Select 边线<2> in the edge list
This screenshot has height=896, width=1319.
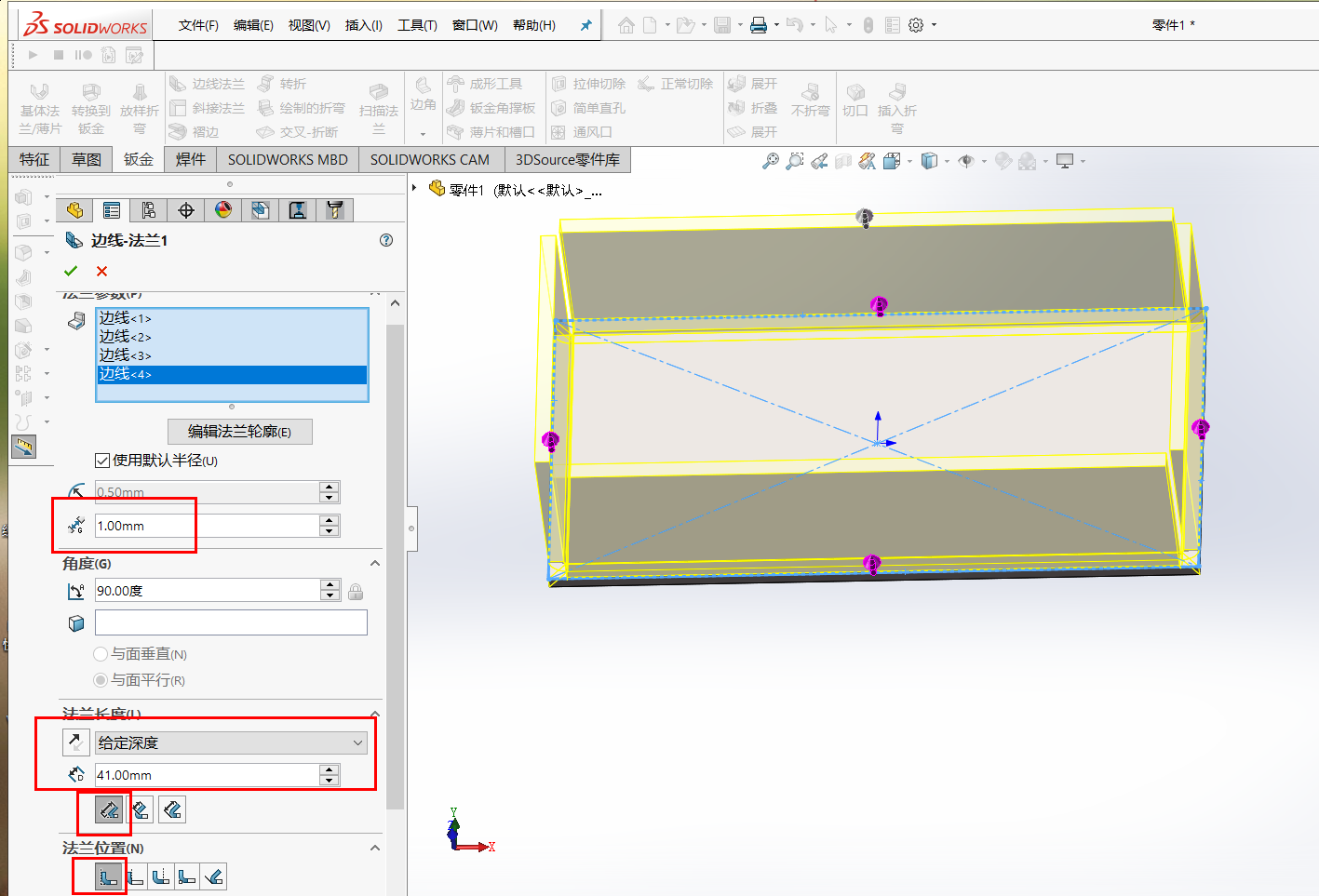click(232, 337)
